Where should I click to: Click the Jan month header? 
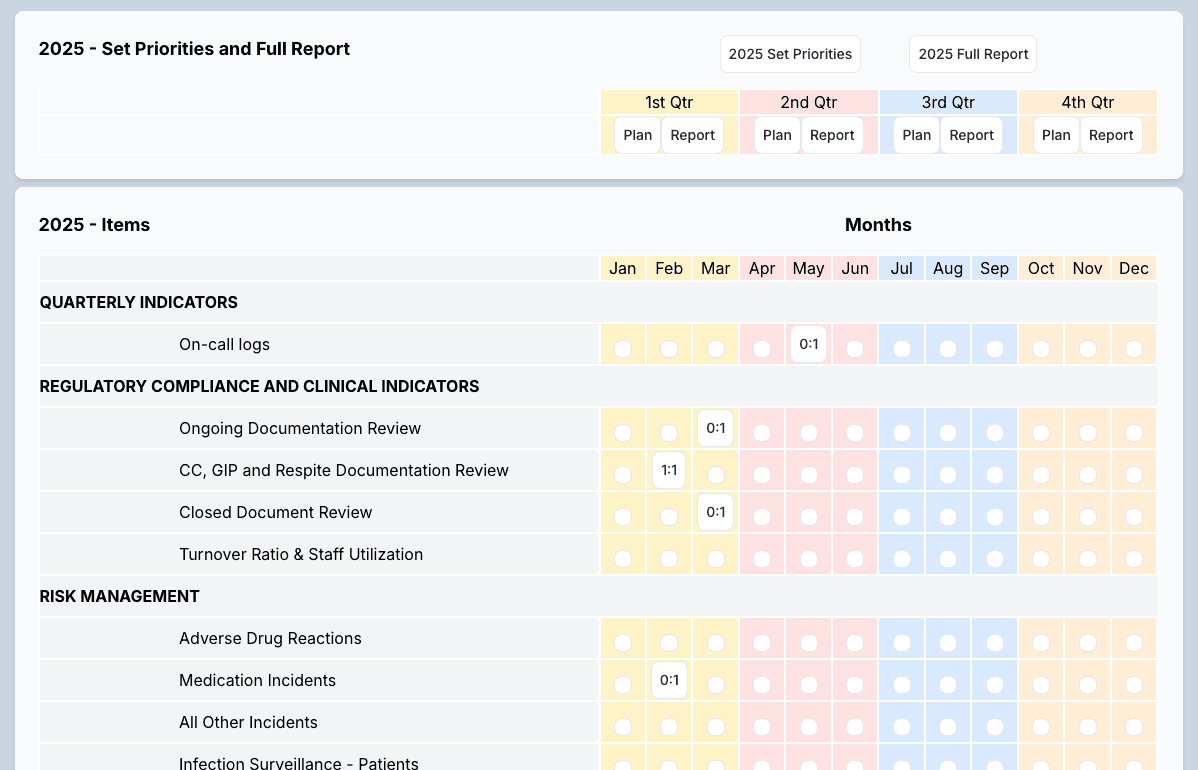coord(623,268)
